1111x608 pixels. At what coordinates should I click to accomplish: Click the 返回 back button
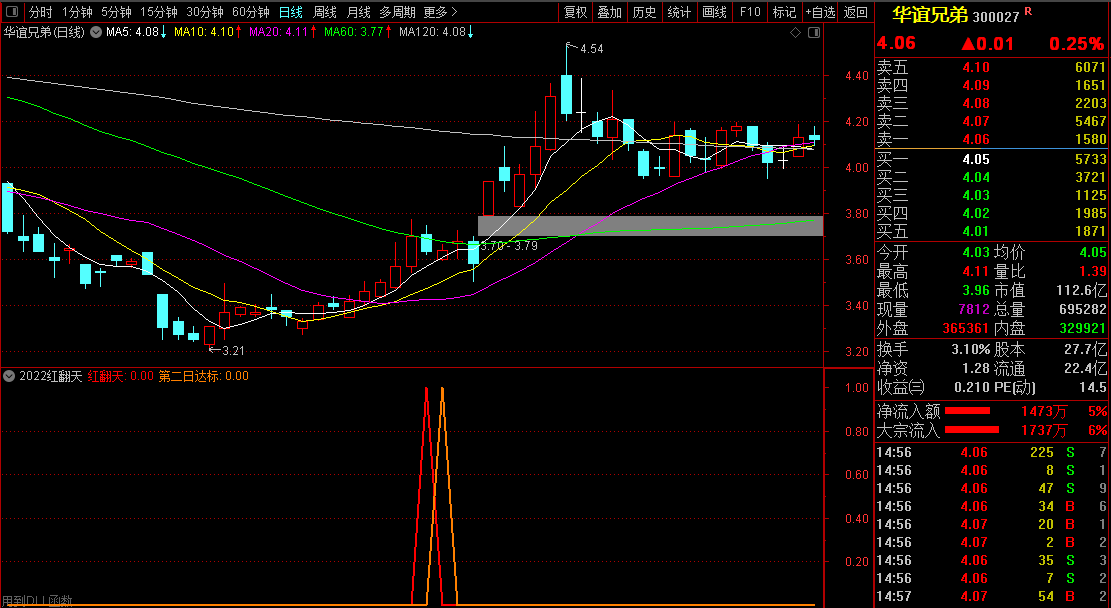click(856, 12)
